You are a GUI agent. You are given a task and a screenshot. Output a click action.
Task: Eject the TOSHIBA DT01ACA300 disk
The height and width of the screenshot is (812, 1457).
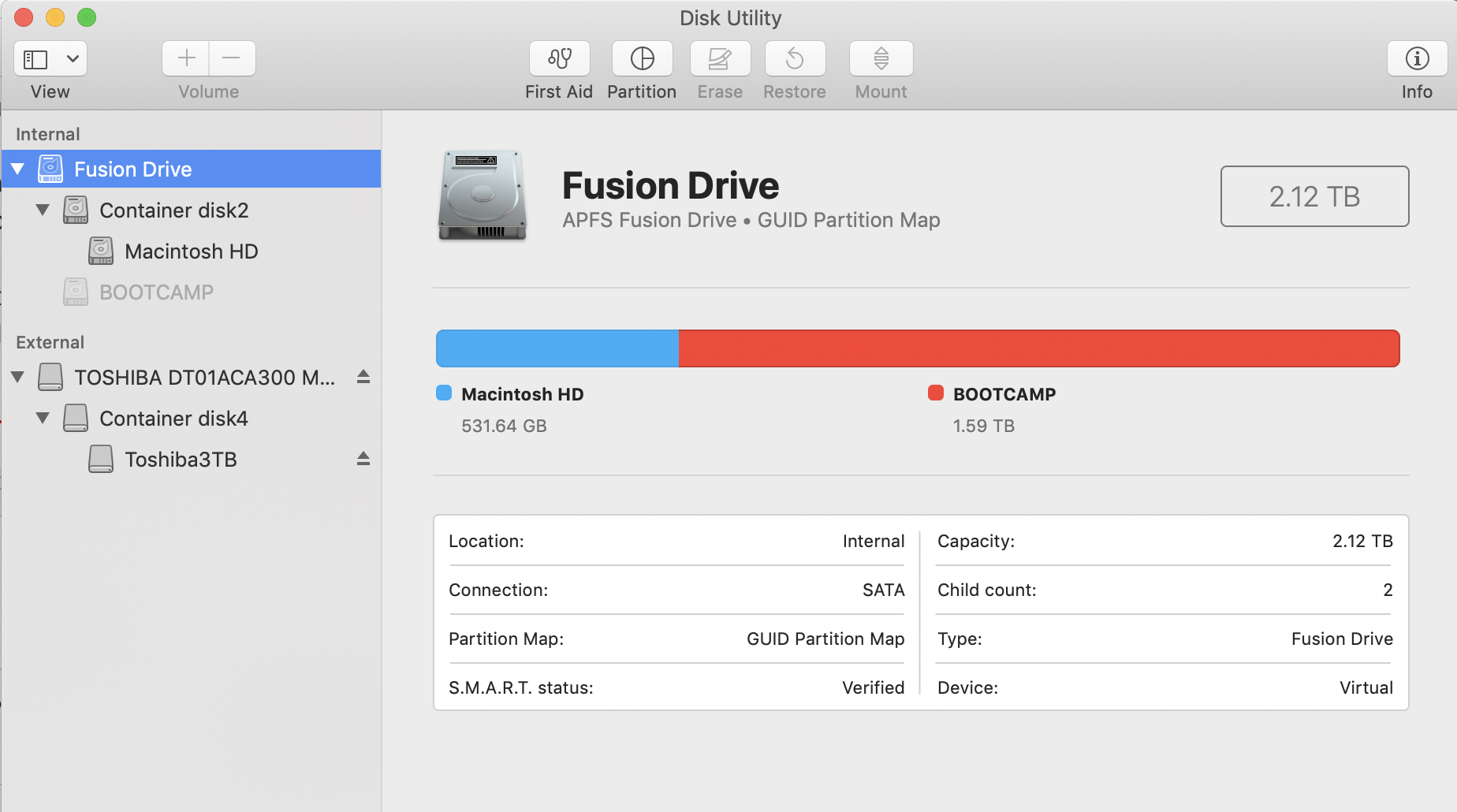coord(363,377)
